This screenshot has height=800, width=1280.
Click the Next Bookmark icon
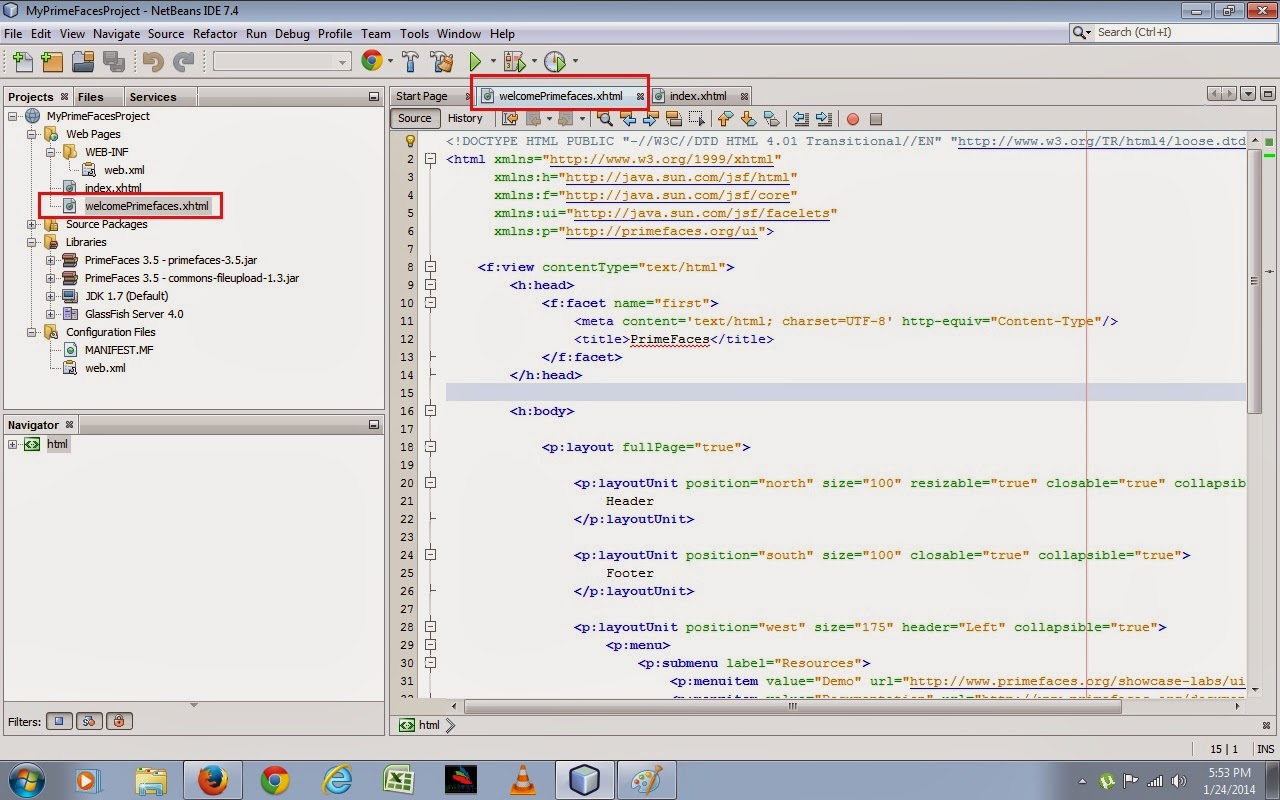coord(747,119)
